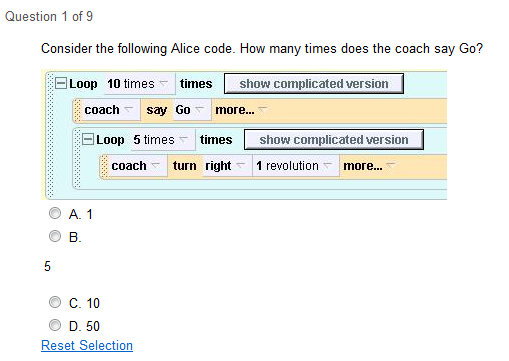Click the dotted drag handle of turn statement

click(104, 166)
